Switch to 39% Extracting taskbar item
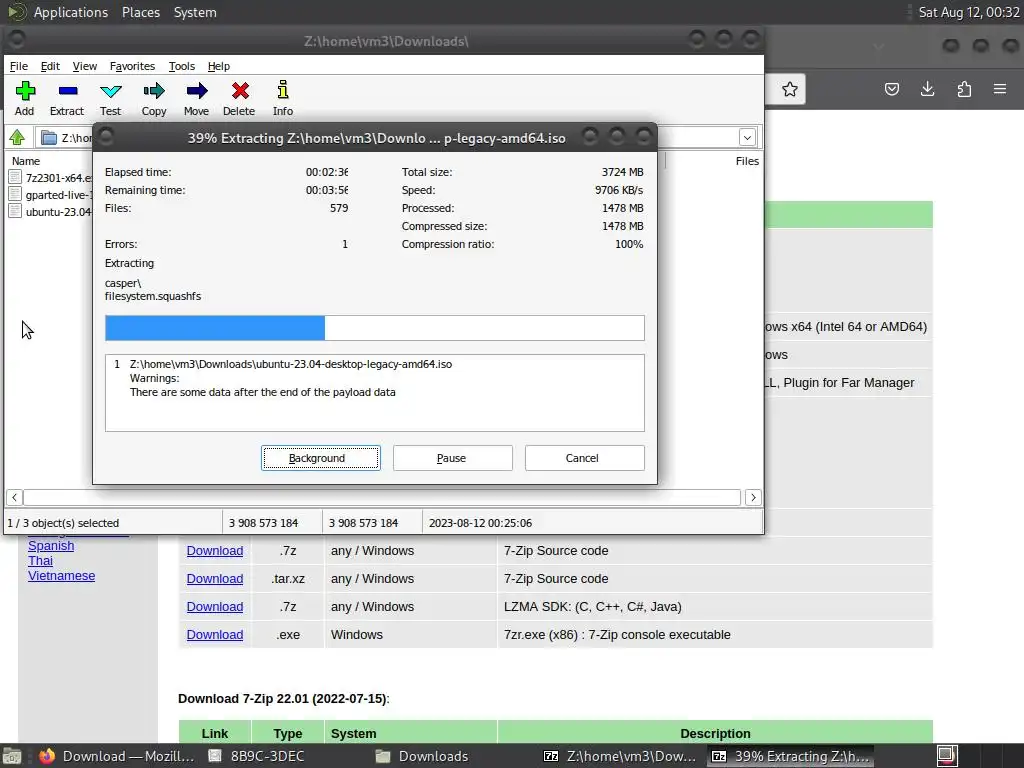The height and width of the screenshot is (768, 1024). pos(791,756)
